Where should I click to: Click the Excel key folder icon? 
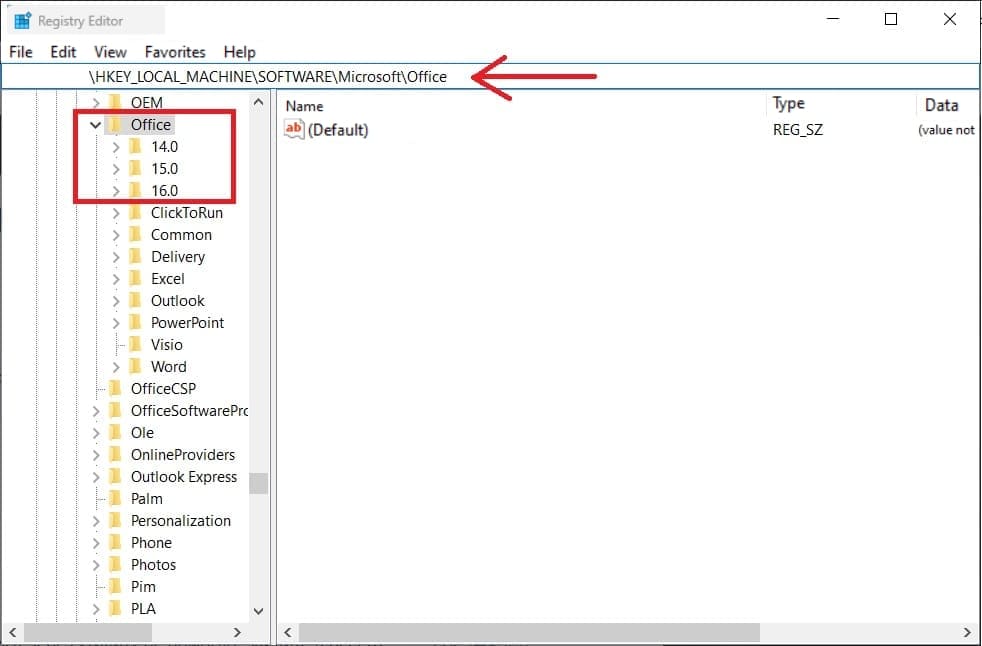[135, 279]
